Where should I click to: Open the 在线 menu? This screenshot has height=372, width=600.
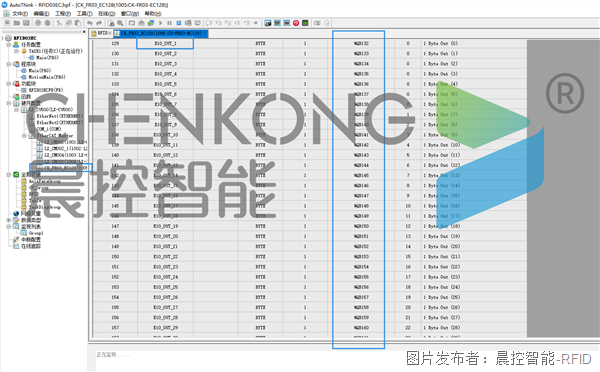[106, 13]
